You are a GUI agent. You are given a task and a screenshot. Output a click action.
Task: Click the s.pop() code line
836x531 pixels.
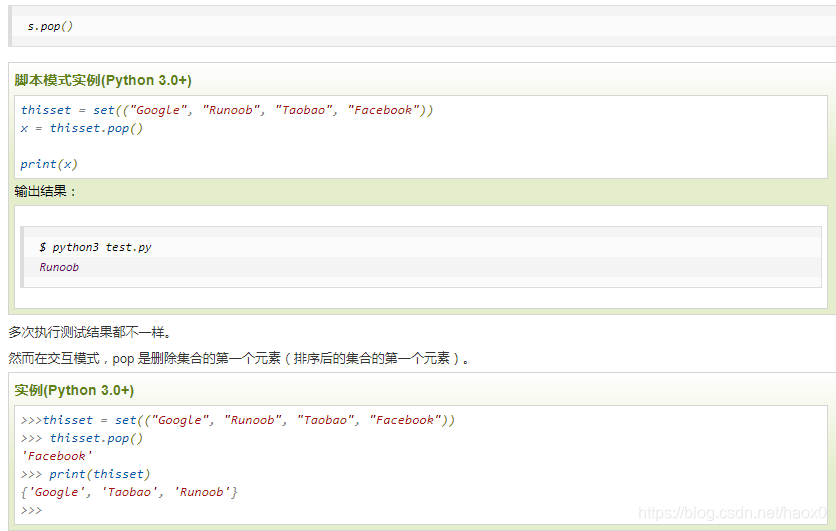click(50, 26)
